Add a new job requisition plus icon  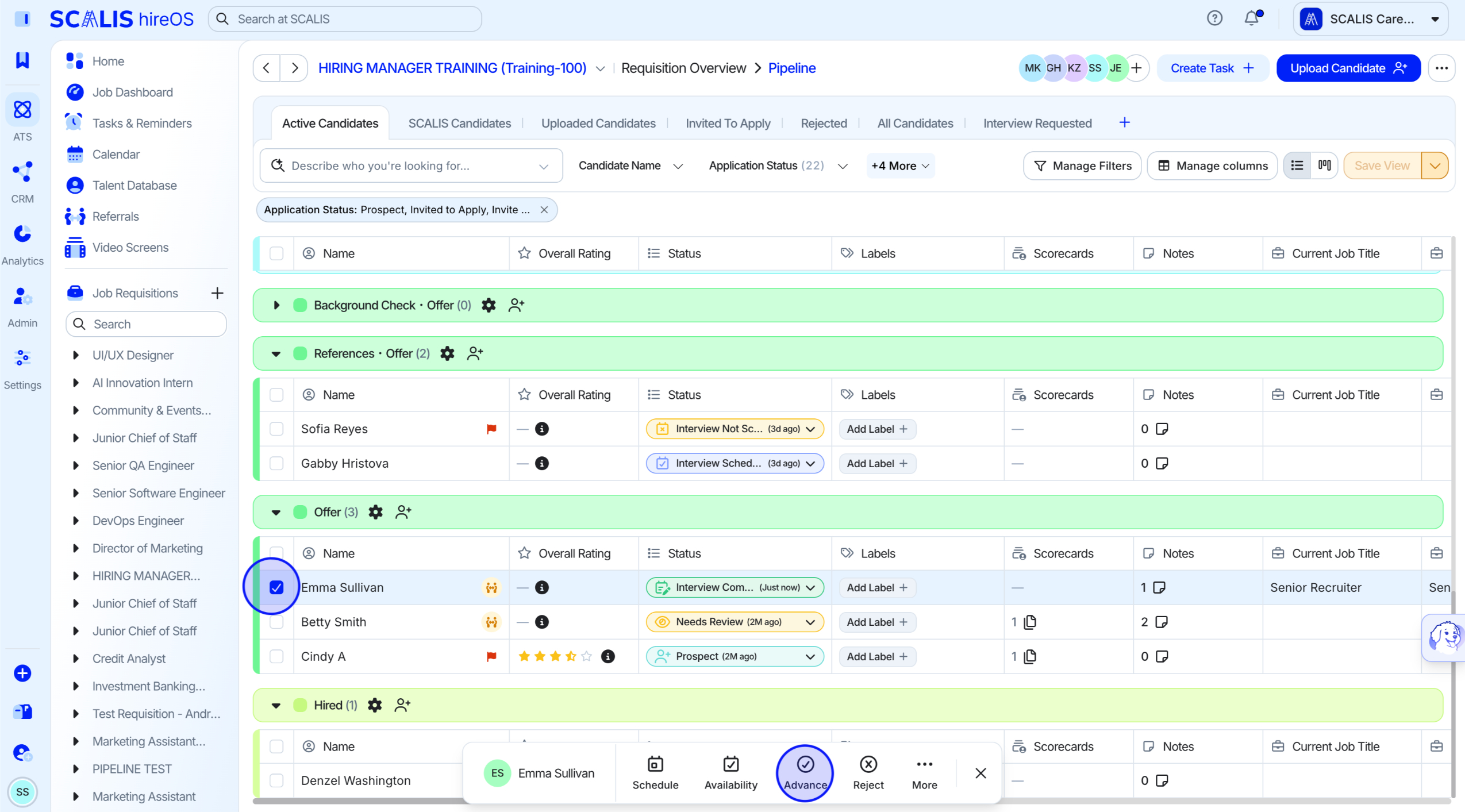[217, 293]
